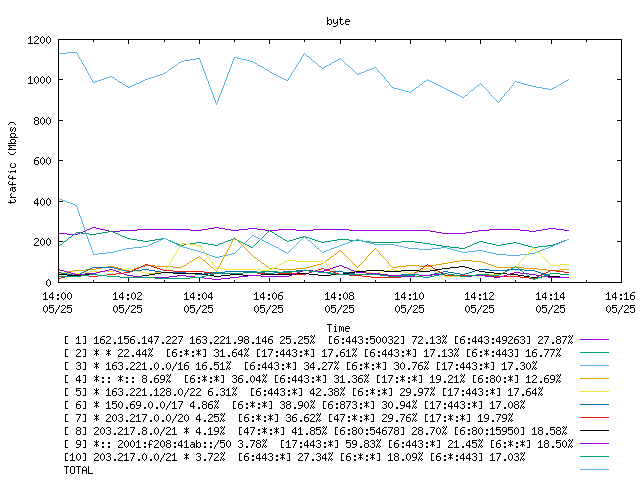Select legend entry [ 2] * * 22.44%
This screenshot has width=640, height=480.
(312, 353)
